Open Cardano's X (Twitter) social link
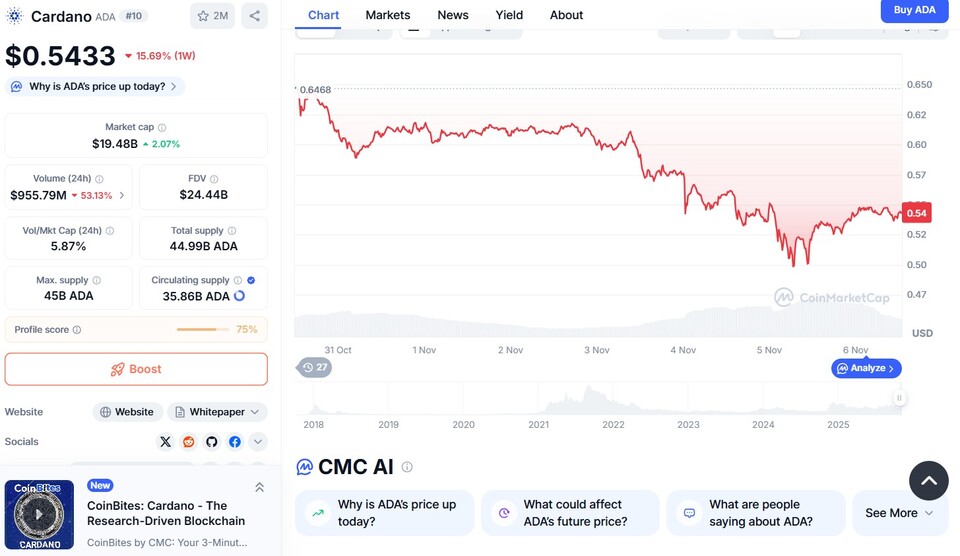This screenshot has height=556, width=960. coord(166,442)
